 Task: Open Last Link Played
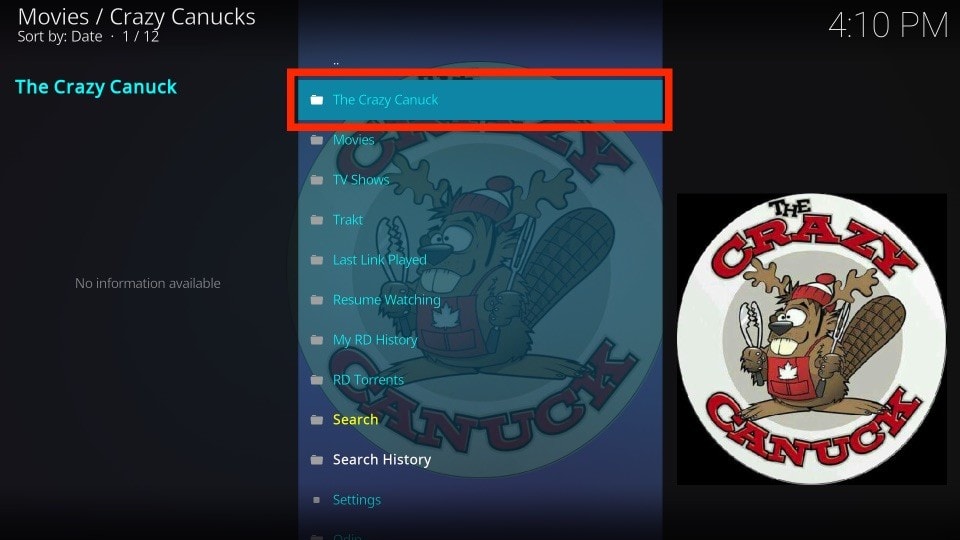[x=480, y=260]
